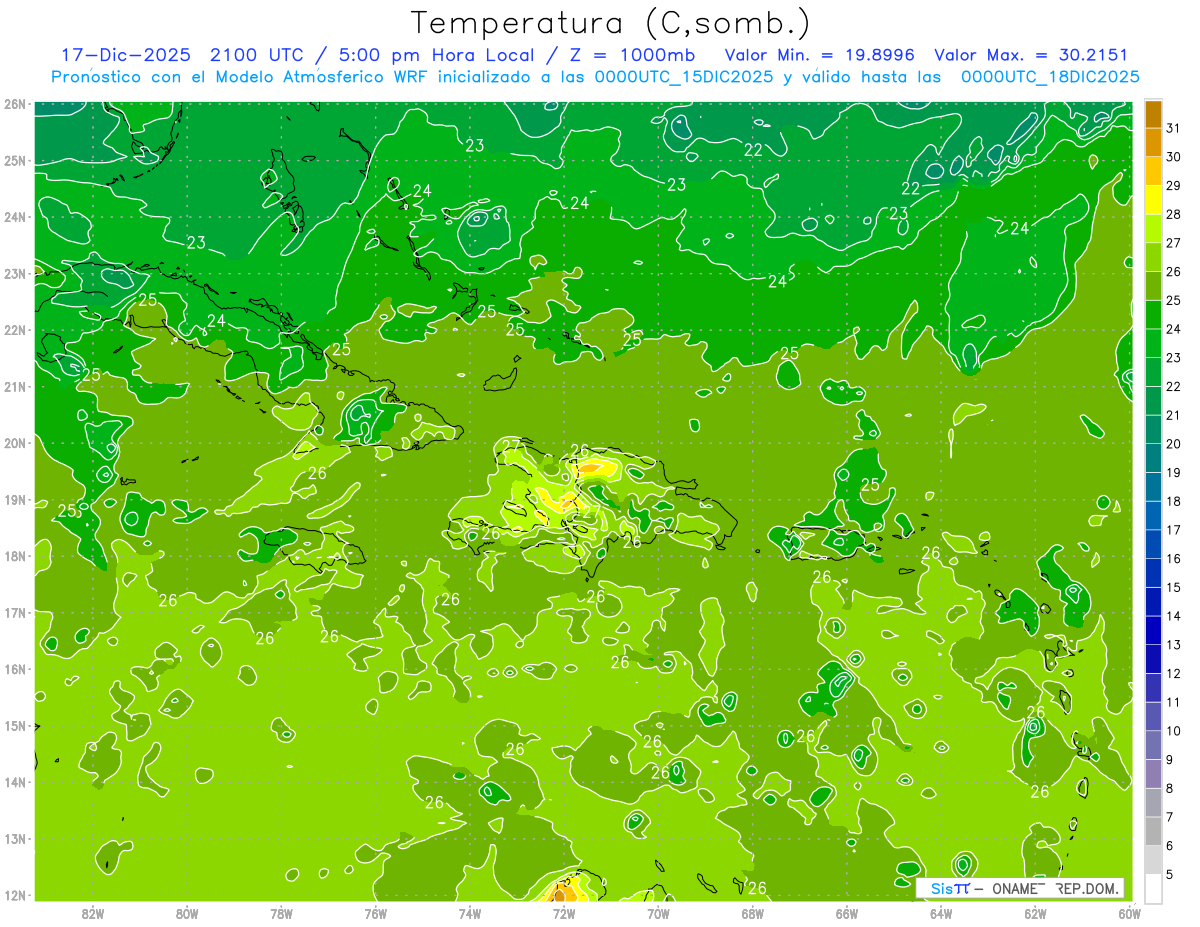The image size is (1200, 927).
Task: Click the color scale label "11"
Action: point(1173,702)
